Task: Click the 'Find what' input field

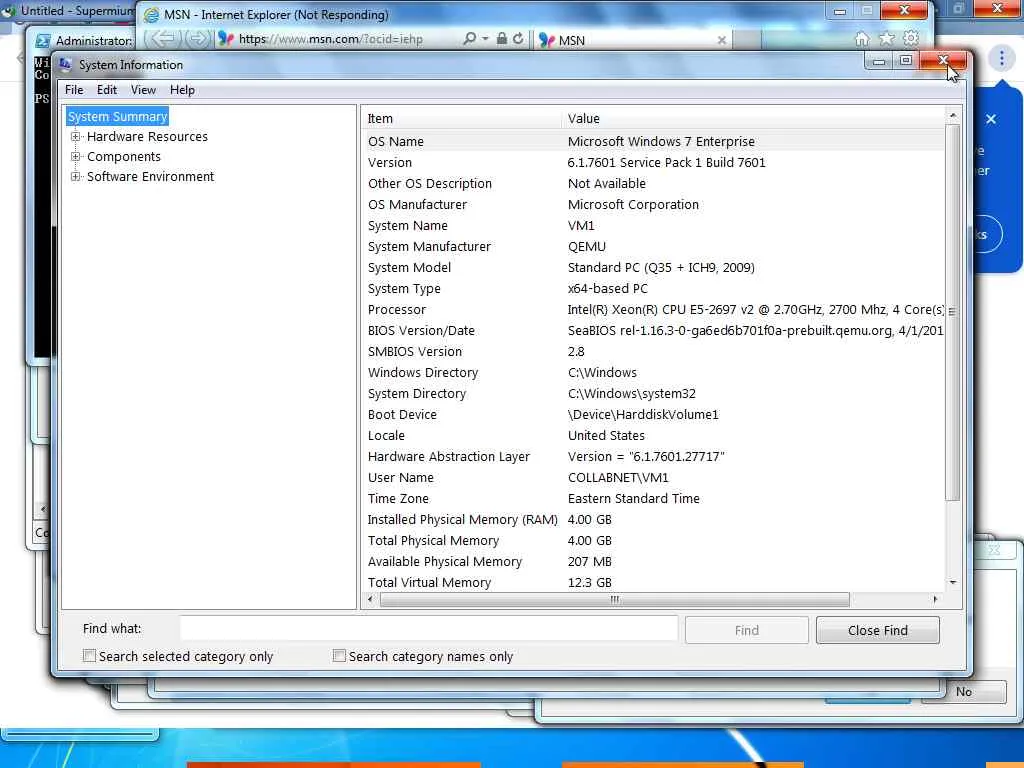Action: [429, 629]
